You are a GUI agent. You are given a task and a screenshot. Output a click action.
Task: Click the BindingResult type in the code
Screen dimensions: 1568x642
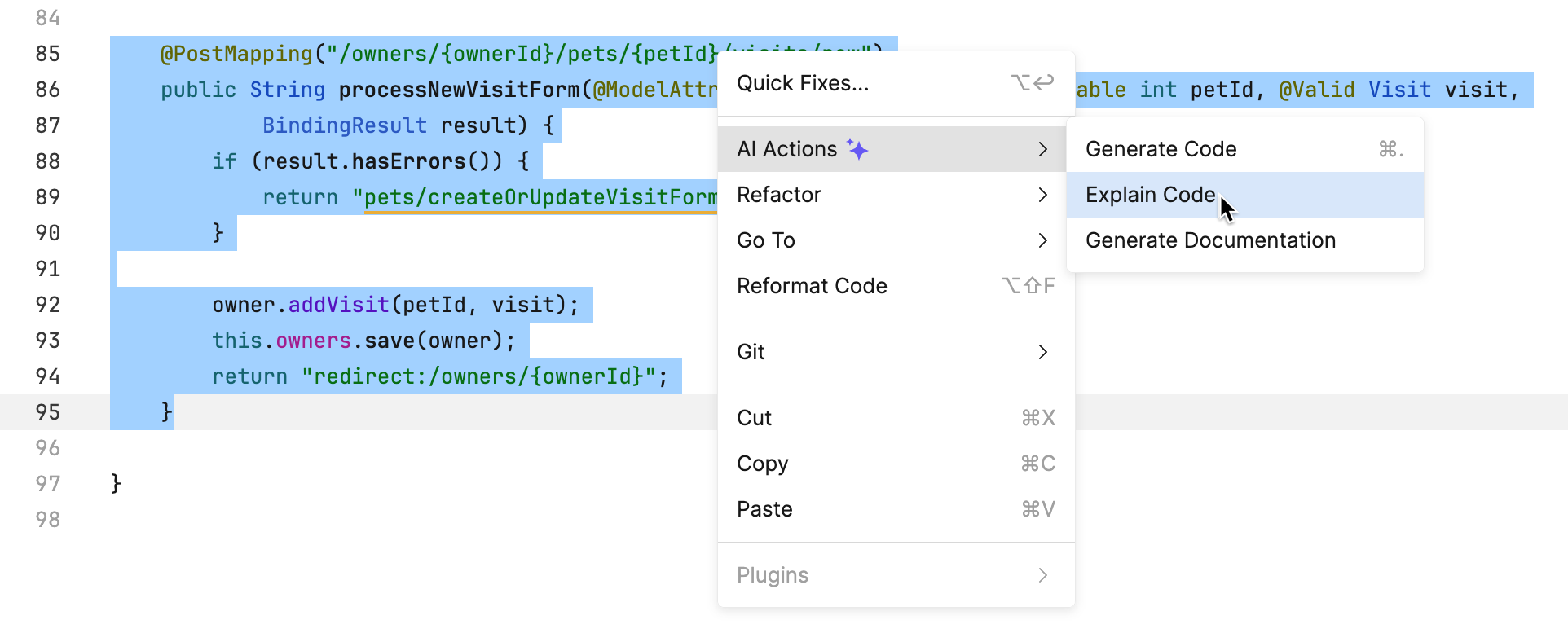[344, 125]
